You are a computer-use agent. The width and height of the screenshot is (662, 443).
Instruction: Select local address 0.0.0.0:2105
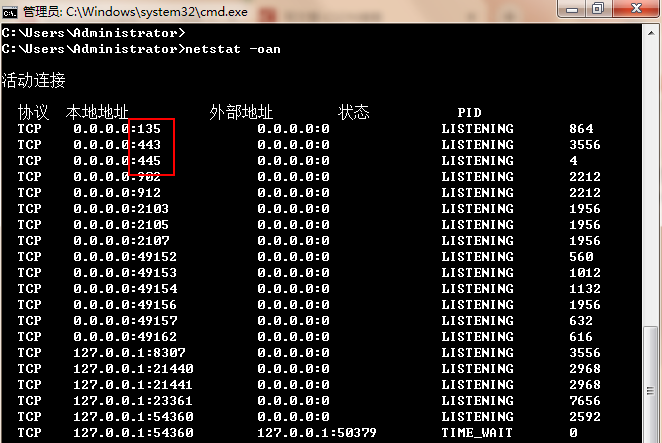(121, 225)
